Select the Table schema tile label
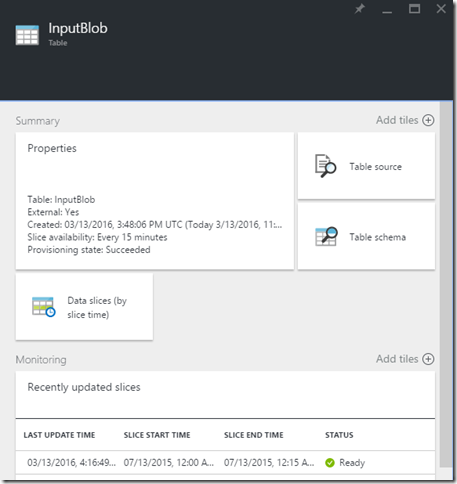Image resolution: width=457 pixels, height=484 pixels. point(378,237)
